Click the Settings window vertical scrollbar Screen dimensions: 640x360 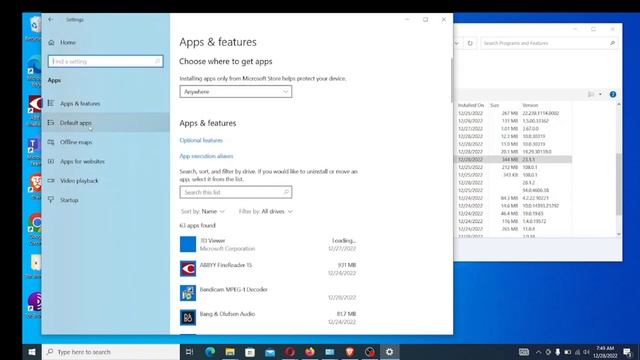(x=451, y=80)
